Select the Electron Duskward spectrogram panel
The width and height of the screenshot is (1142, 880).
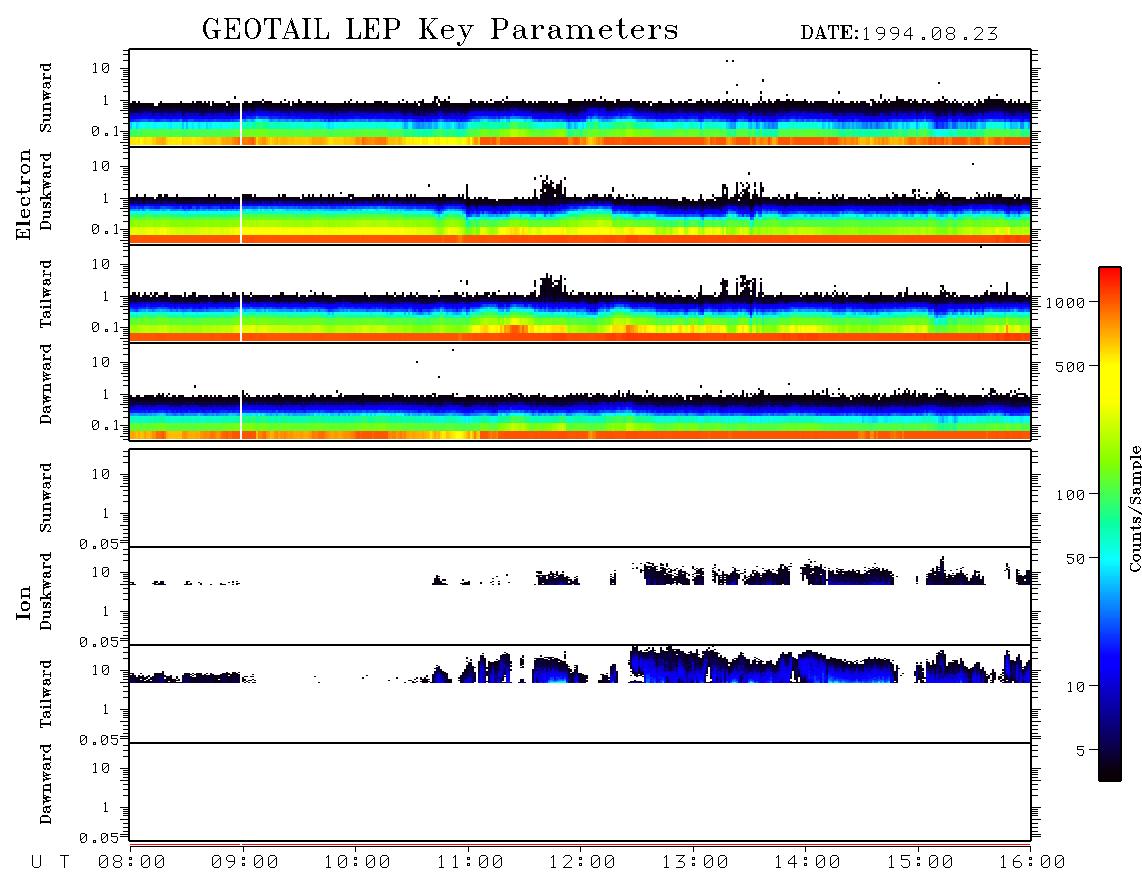coord(580,196)
